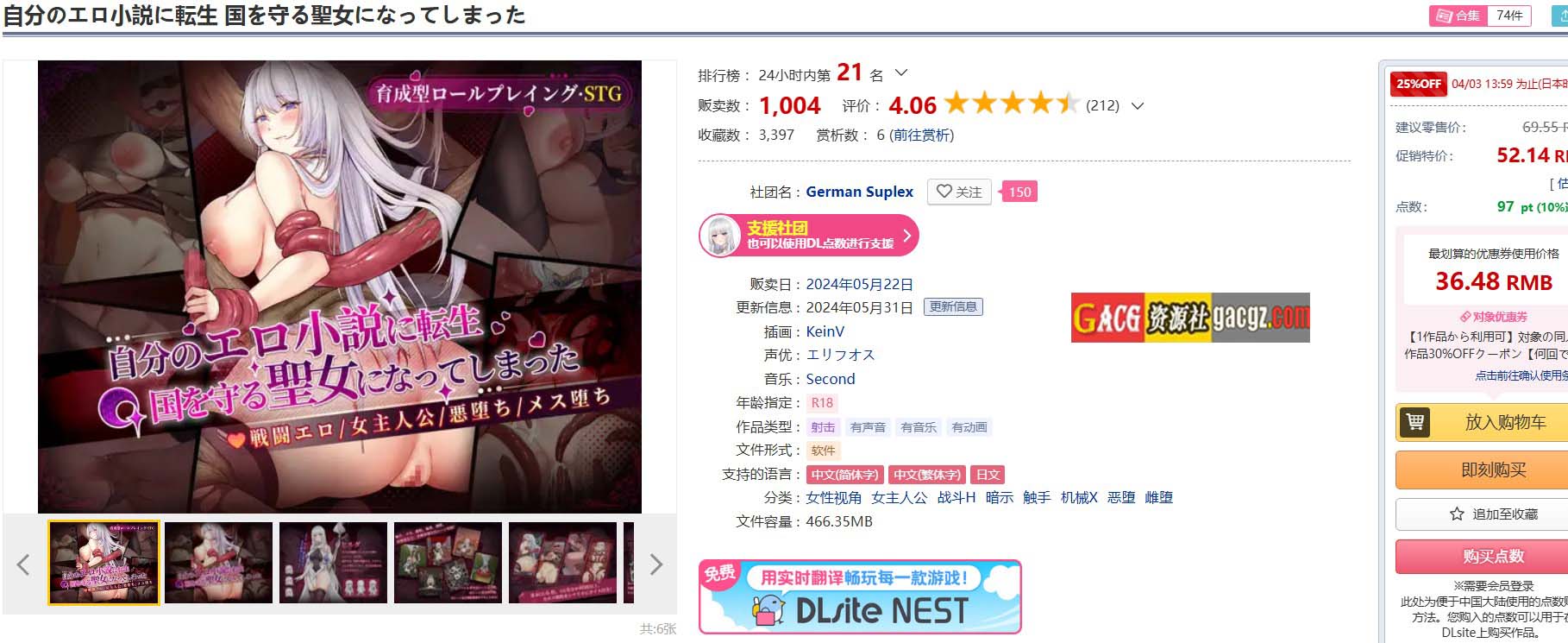Click the 更新信息 update info button
Image resolution: width=1568 pixels, height=643 pixels.
(953, 307)
